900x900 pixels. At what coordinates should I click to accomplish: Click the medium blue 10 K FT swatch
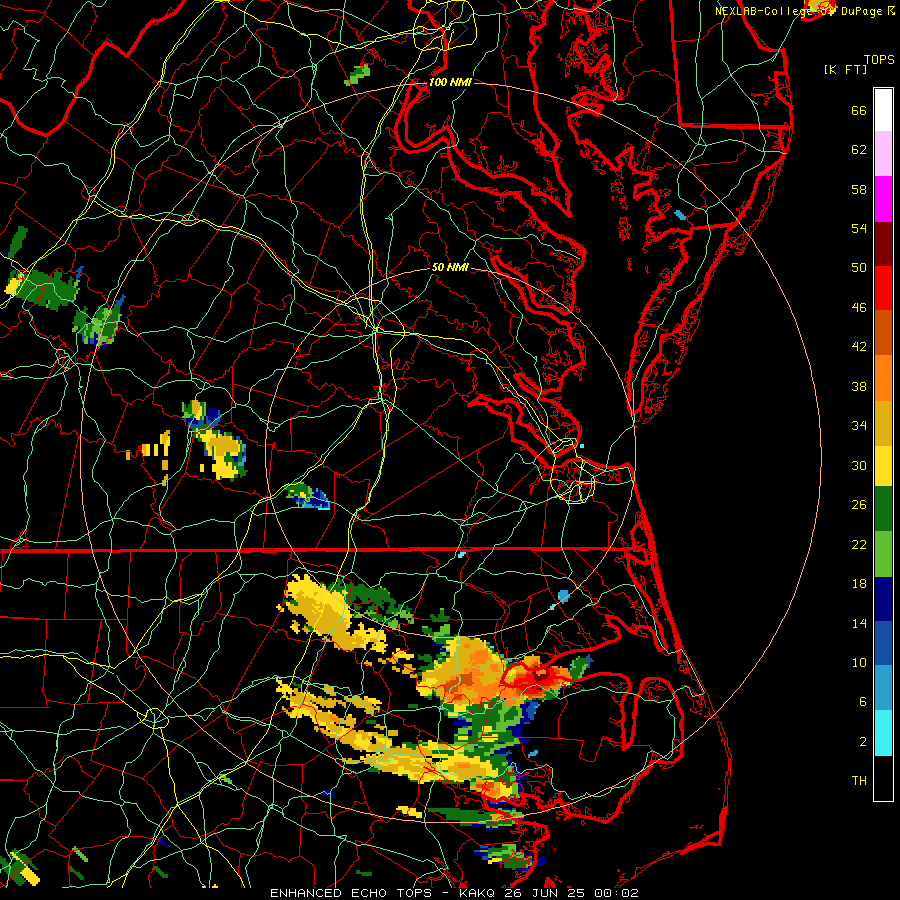tap(883, 643)
